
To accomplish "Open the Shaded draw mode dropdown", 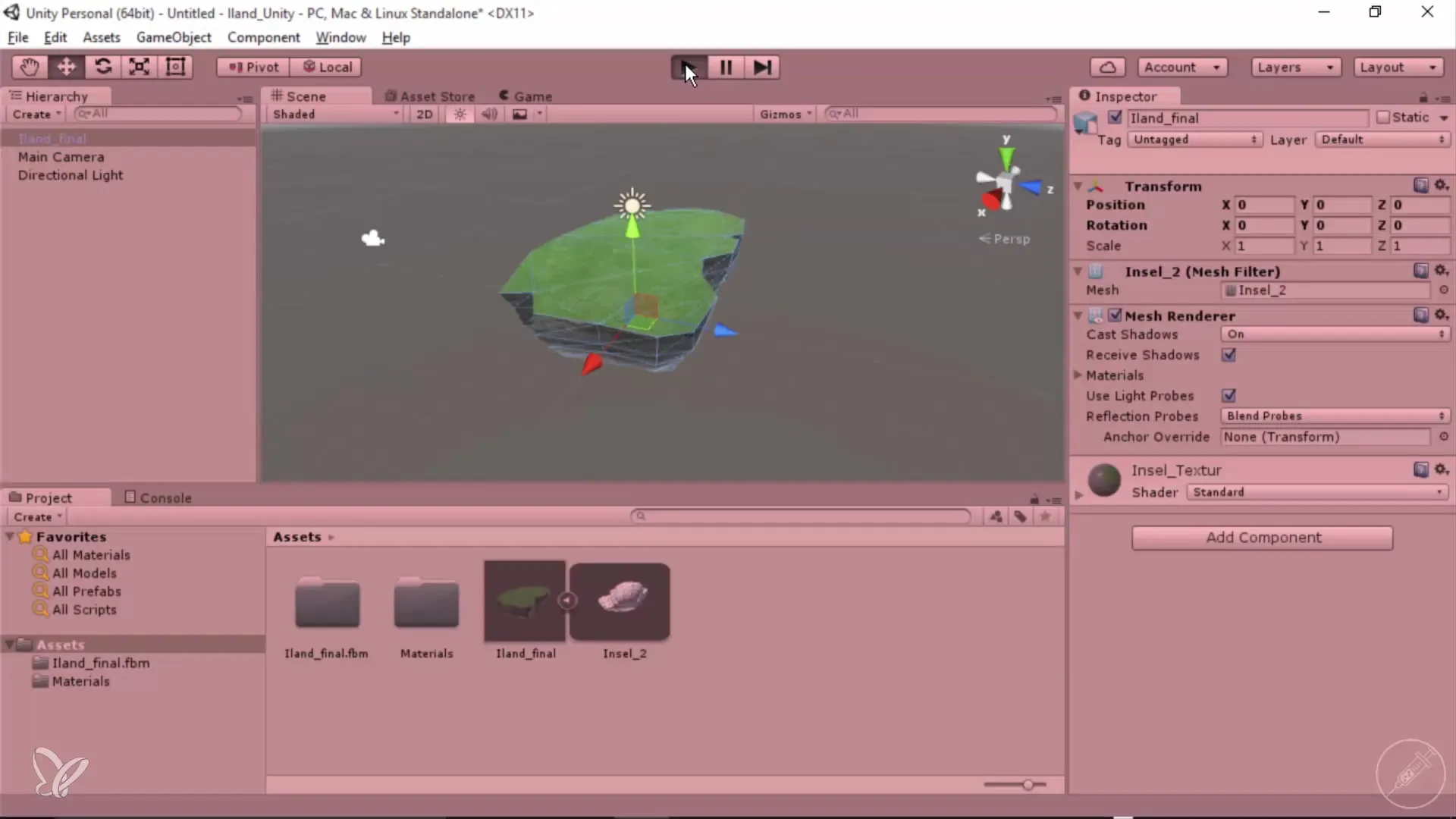I will coord(335,114).
